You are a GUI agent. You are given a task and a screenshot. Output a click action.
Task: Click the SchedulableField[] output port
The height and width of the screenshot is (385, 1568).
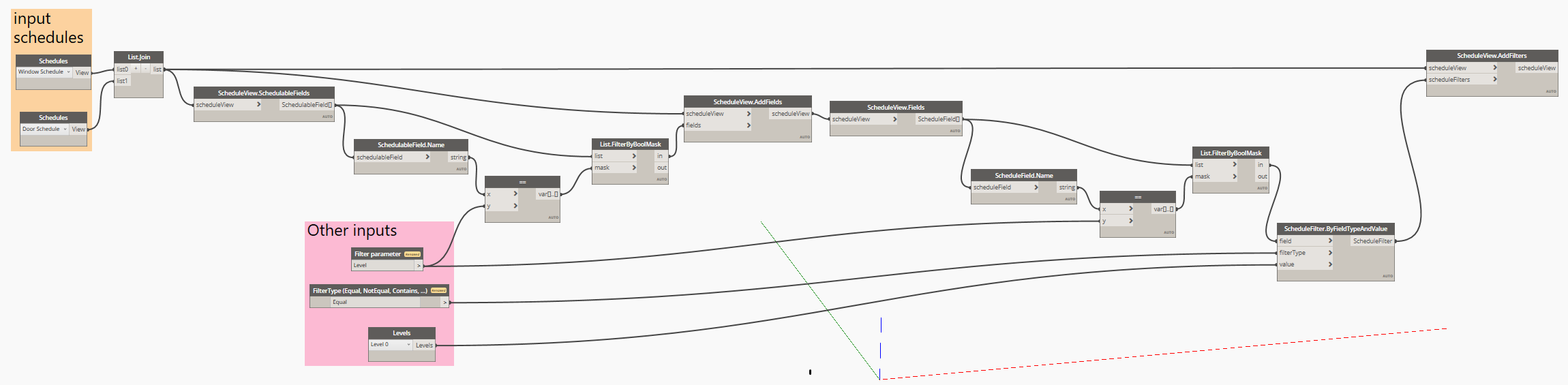coord(307,104)
